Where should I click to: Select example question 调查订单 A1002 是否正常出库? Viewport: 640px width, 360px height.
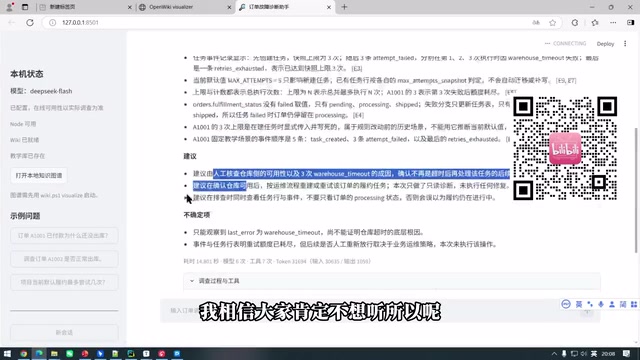(x=64, y=259)
